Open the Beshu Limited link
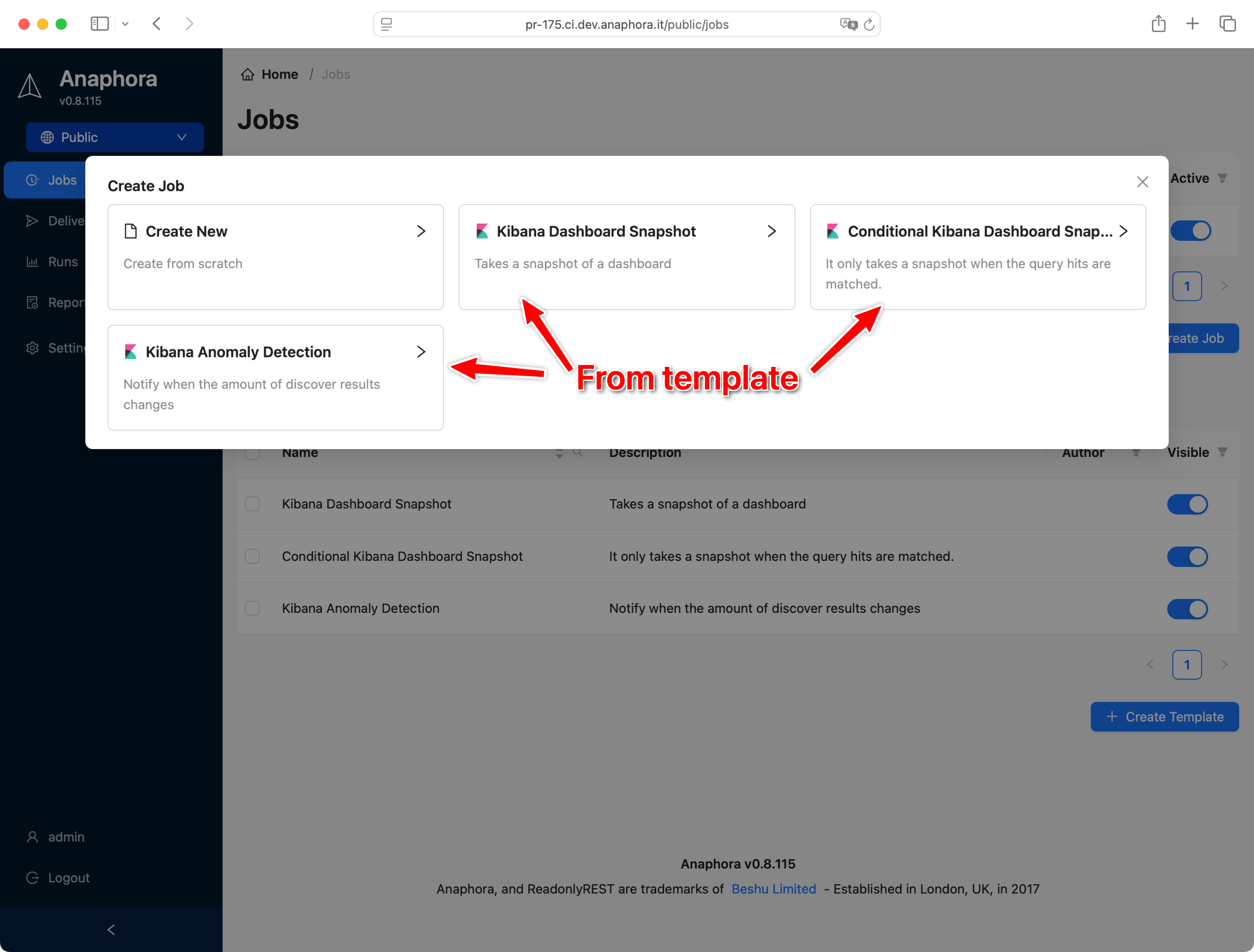1254x952 pixels. [x=773, y=888]
